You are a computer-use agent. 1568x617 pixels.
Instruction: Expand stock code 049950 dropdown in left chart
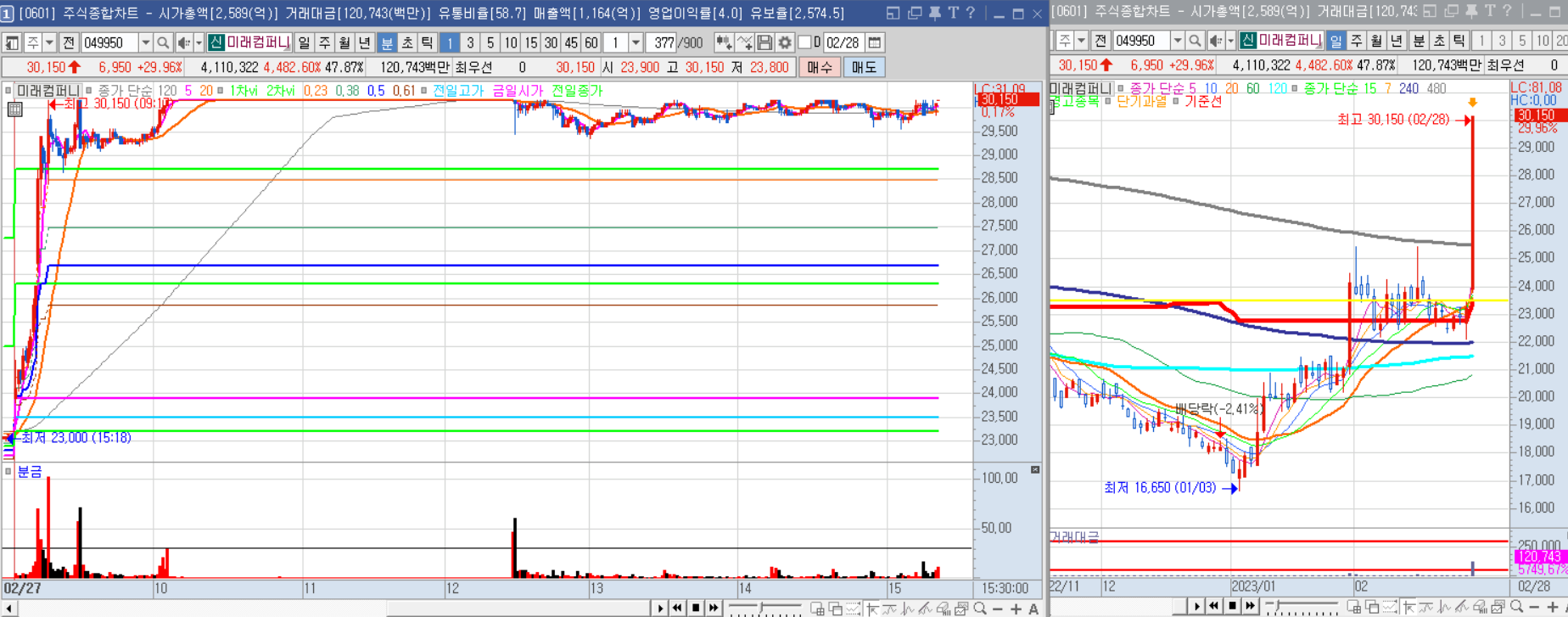pos(145,42)
